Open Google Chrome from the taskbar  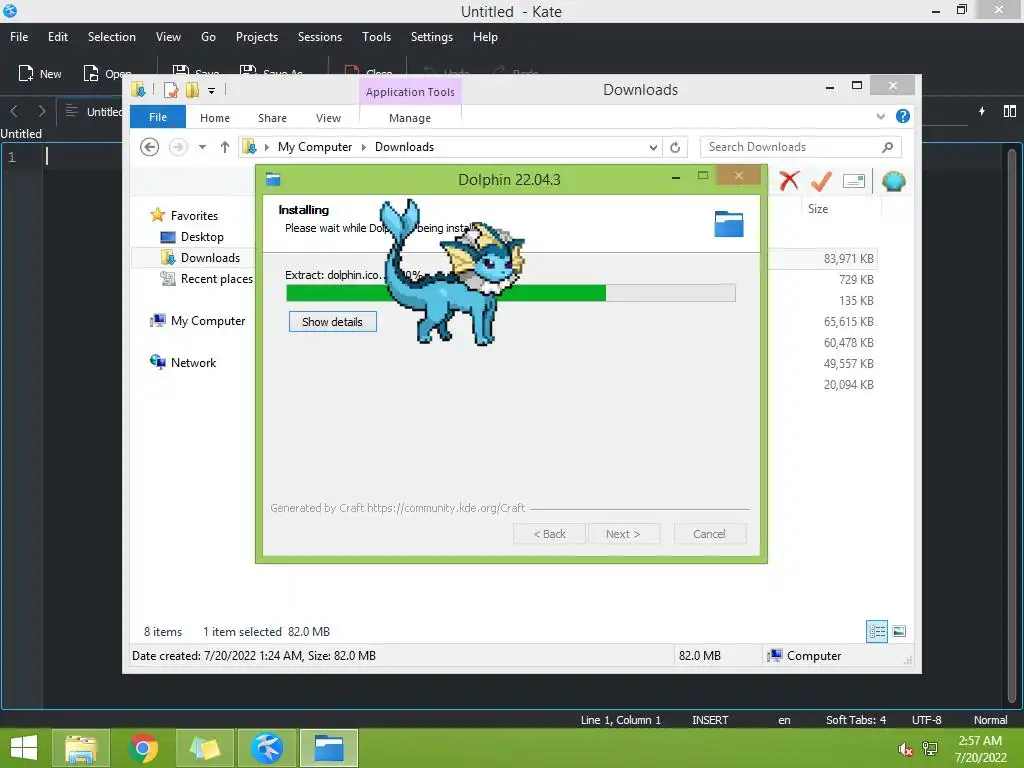coord(143,748)
